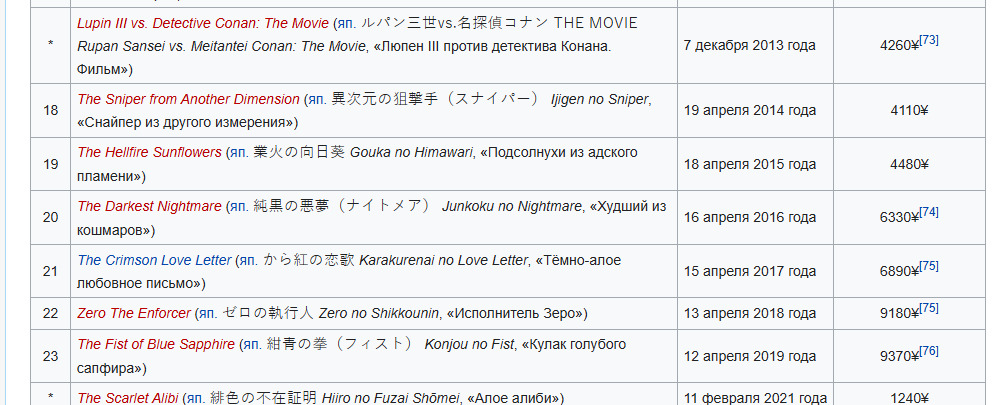Image resolution: width=997 pixels, height=405 pixels.
Task: Follow "яп." link after Crimson Love Letter
Action: [248, 260]
